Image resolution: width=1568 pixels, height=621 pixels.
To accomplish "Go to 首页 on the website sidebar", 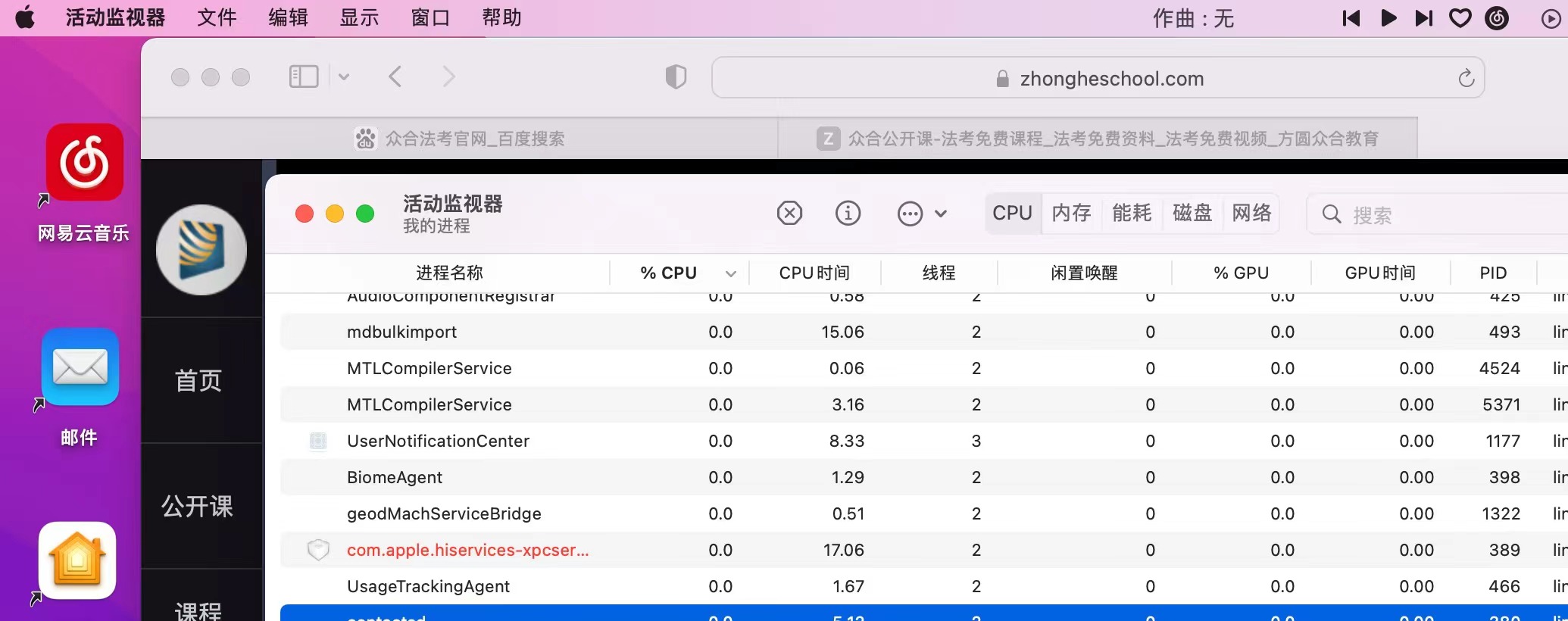I will pos(198,380).
